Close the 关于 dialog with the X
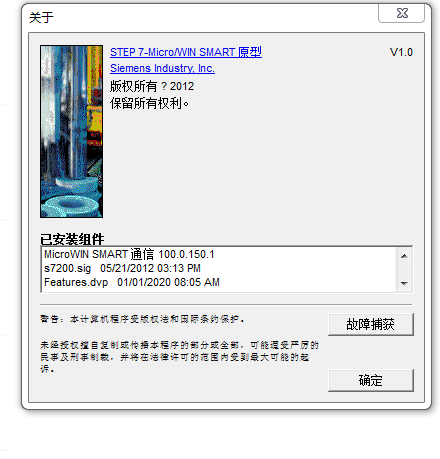The height and width of the screenshot is (459, 440). pyautogui.click(x=401, y=13)
